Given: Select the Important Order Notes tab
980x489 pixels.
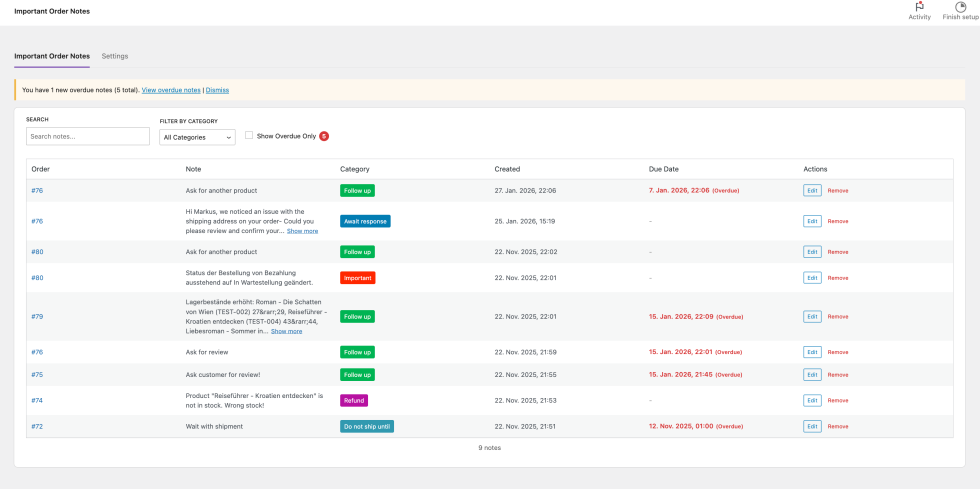Looking at the screenshot, I should (52, 56).
